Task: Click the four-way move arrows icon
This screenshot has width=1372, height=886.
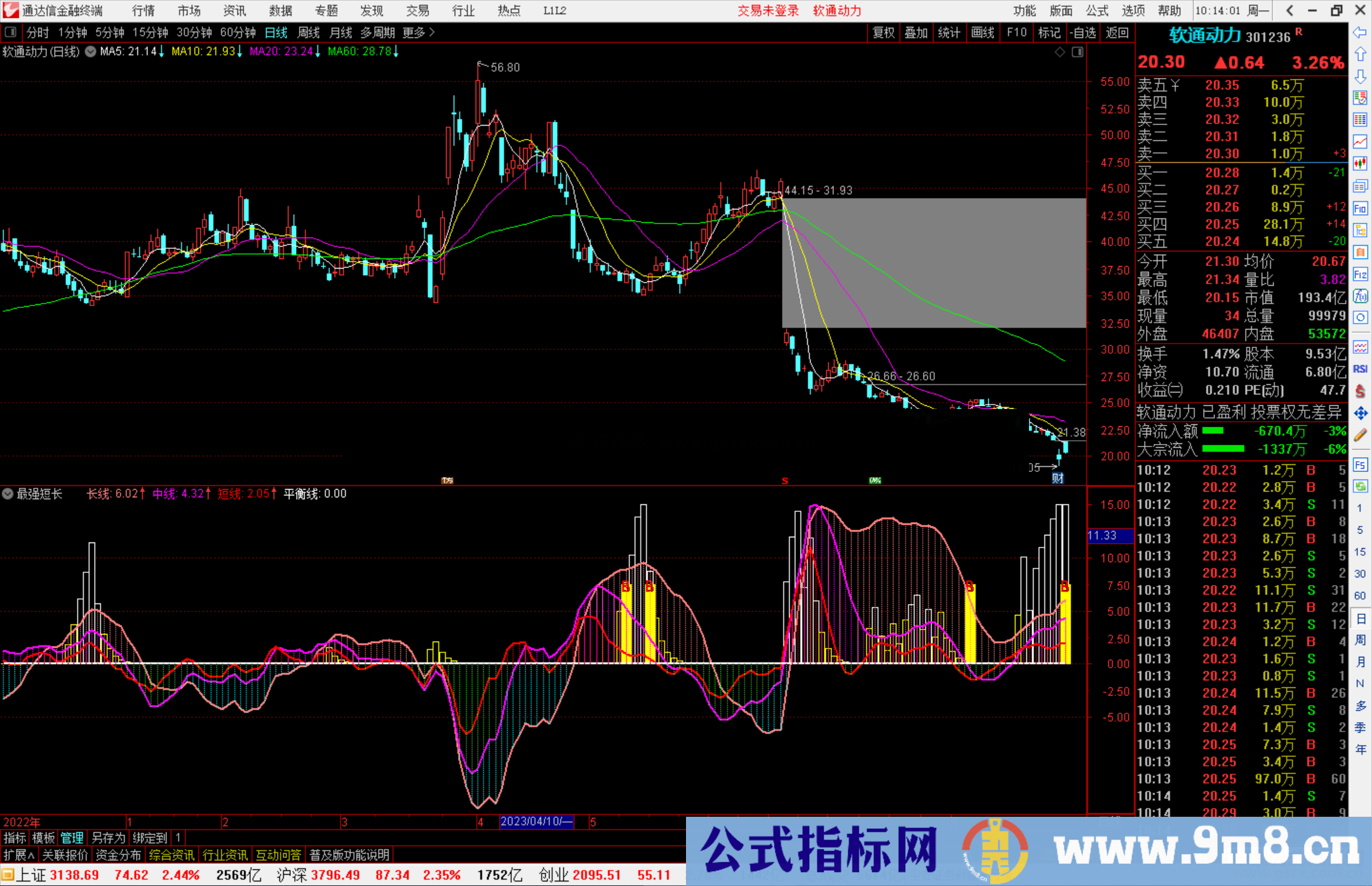Action: tap(1360, 413)
